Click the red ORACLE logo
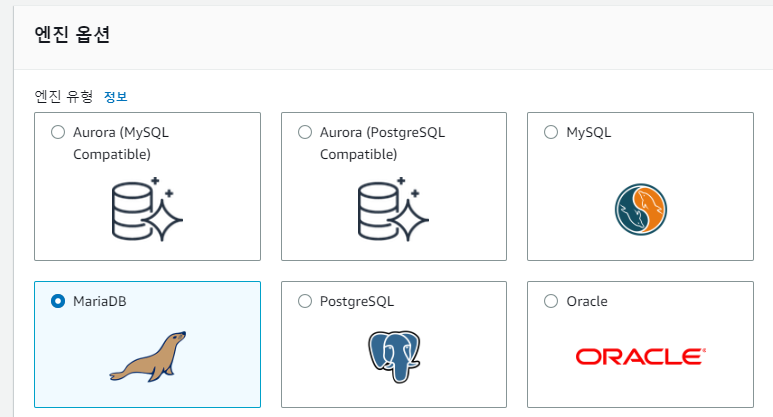This screenshot has width=773, height=417. point(640,356)
